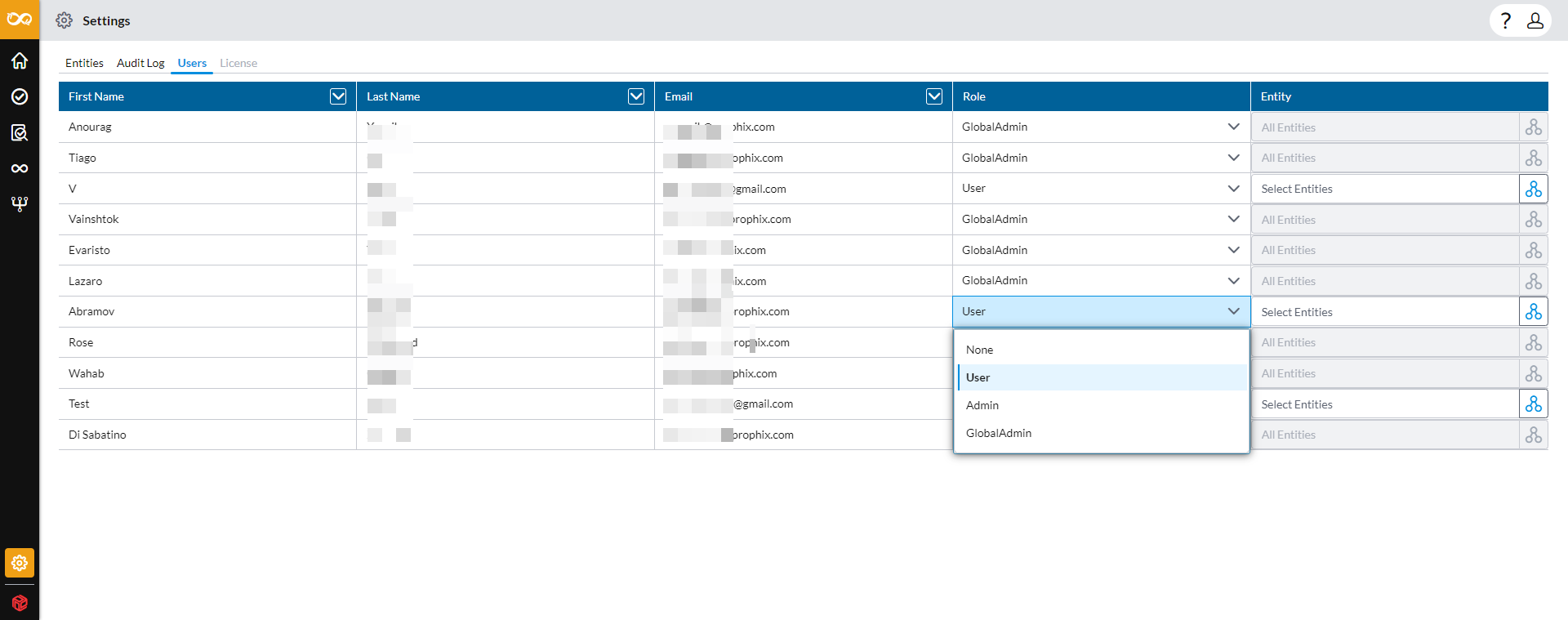Click entity icon in Rose row

(1534, 342)
